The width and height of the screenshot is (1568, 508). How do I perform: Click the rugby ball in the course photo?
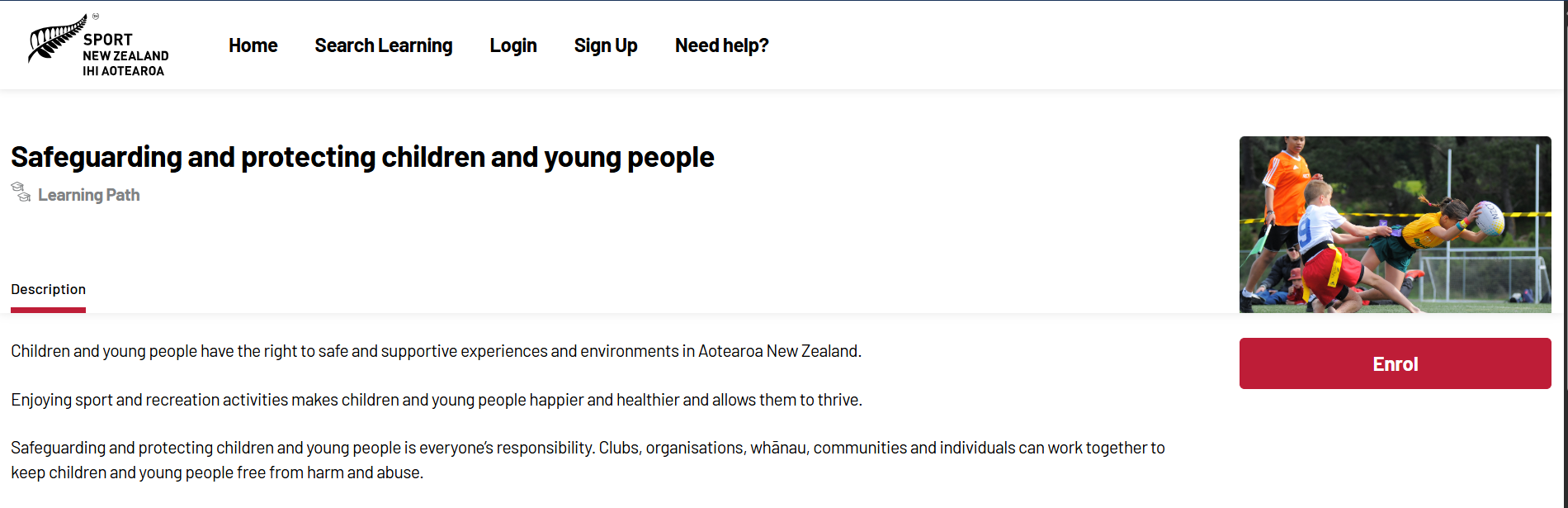1490,217
